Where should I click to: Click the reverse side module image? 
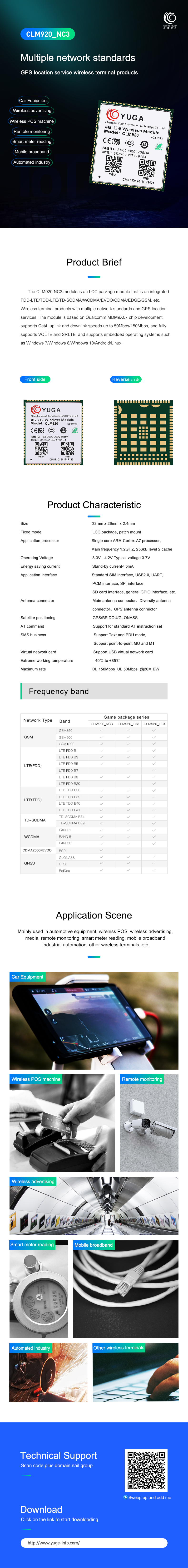point(143,433)
